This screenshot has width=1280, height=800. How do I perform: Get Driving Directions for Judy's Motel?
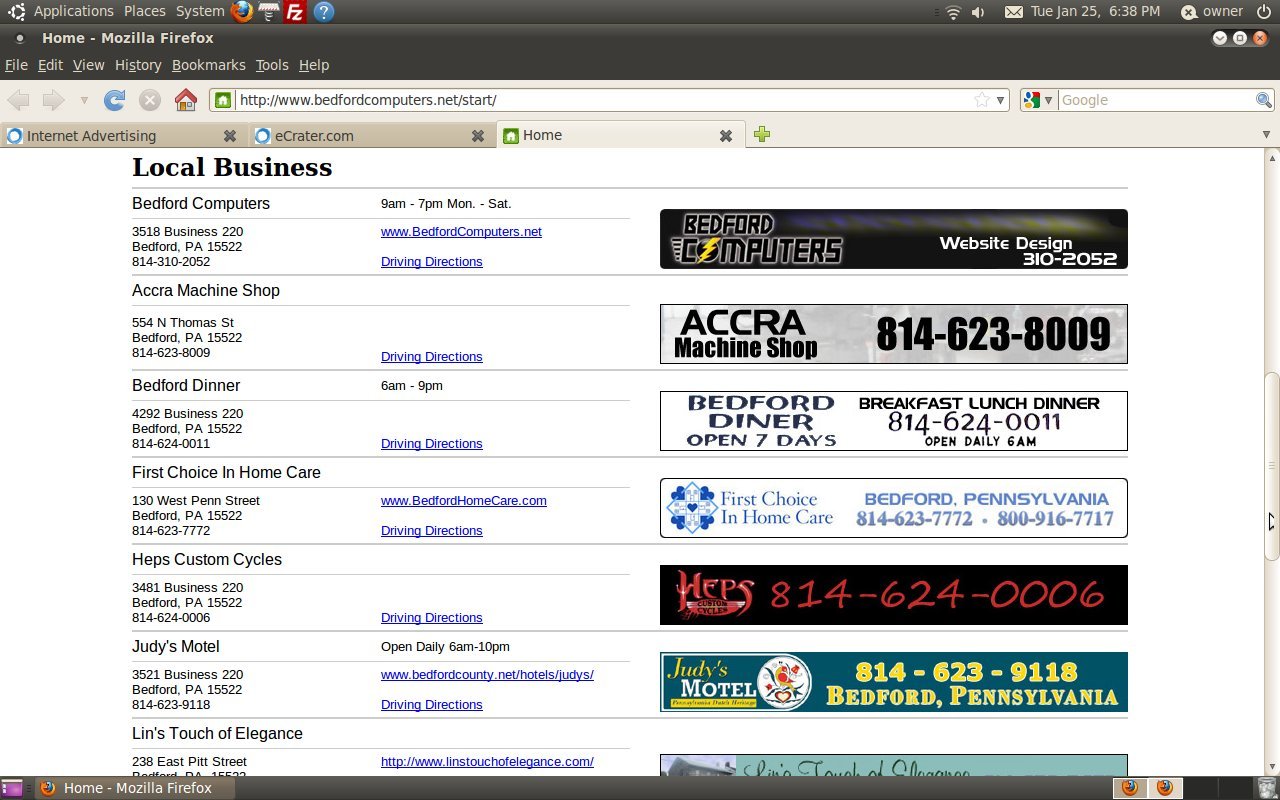pos(432,705)
